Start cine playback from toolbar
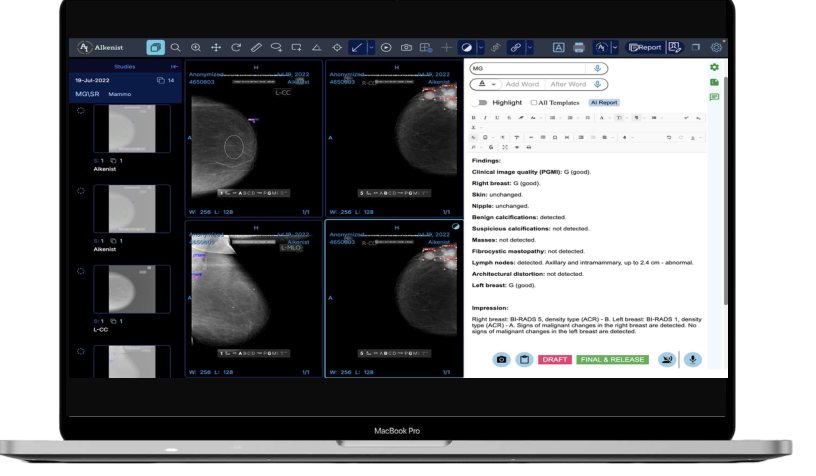This screenshot has height=476, width=816. (386, 47)
